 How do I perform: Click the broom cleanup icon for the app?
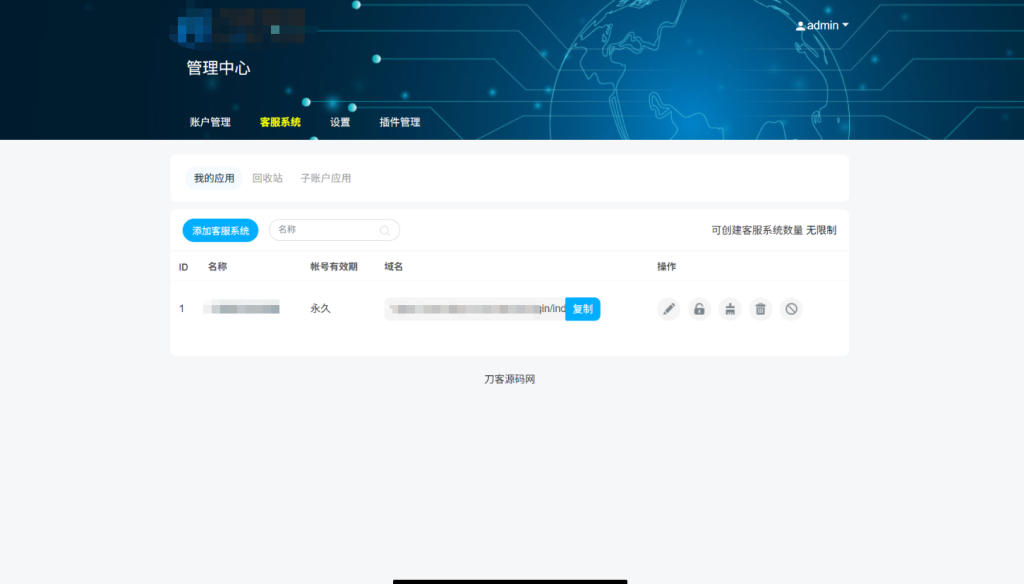(729, 309)
